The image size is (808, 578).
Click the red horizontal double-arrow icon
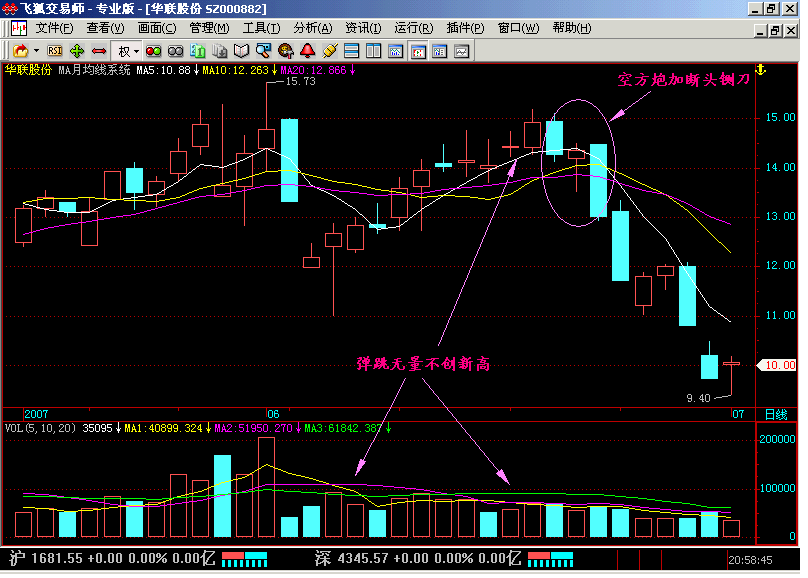[x=98, y=51]
